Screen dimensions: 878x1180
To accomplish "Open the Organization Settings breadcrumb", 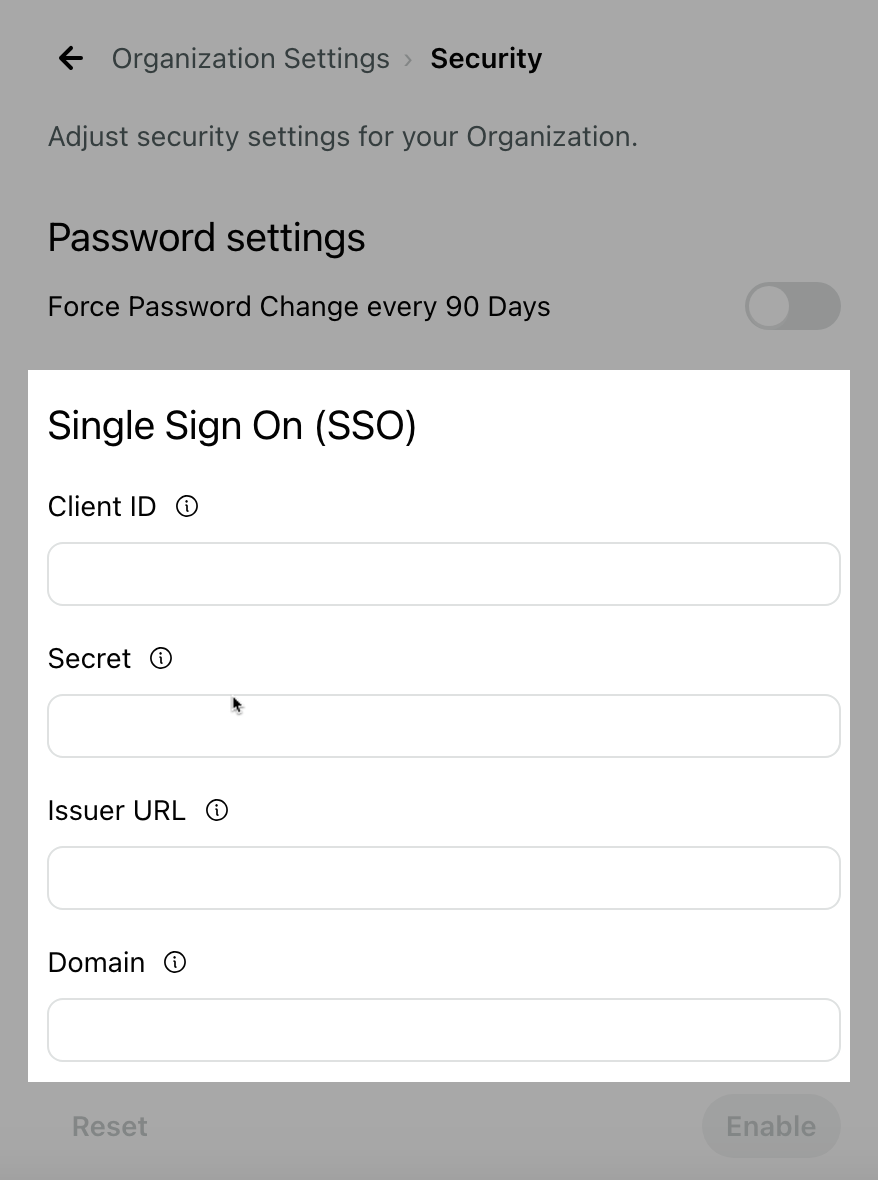I will tap(251, 59).
